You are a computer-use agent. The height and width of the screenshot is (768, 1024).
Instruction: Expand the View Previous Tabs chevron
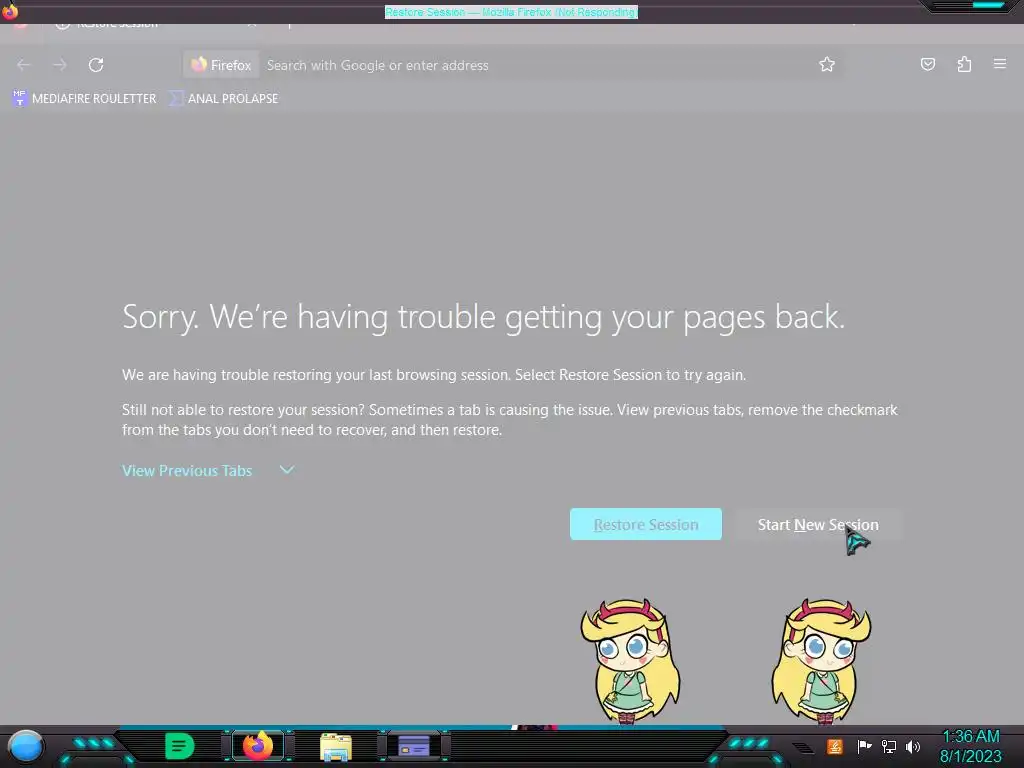click(x=287, y=470)
